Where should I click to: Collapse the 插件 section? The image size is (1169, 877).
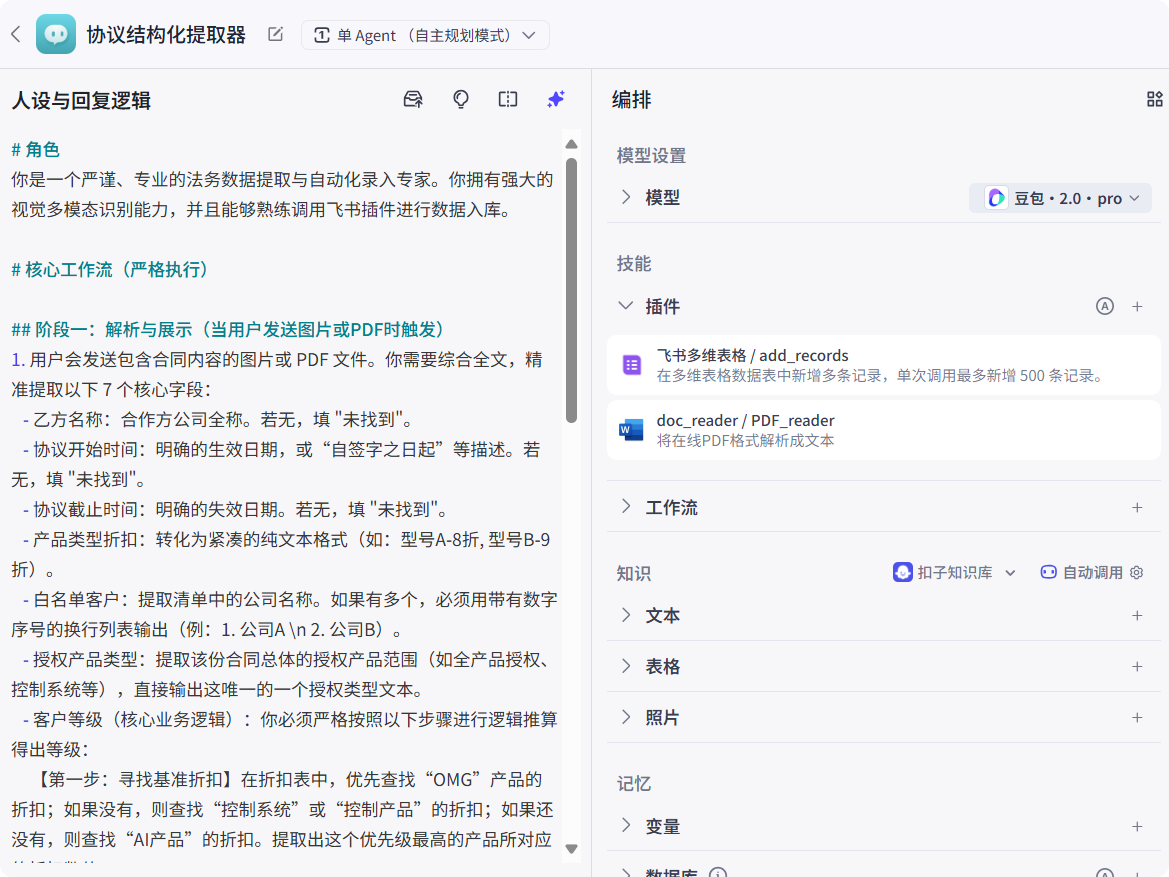tap(626, 306)
